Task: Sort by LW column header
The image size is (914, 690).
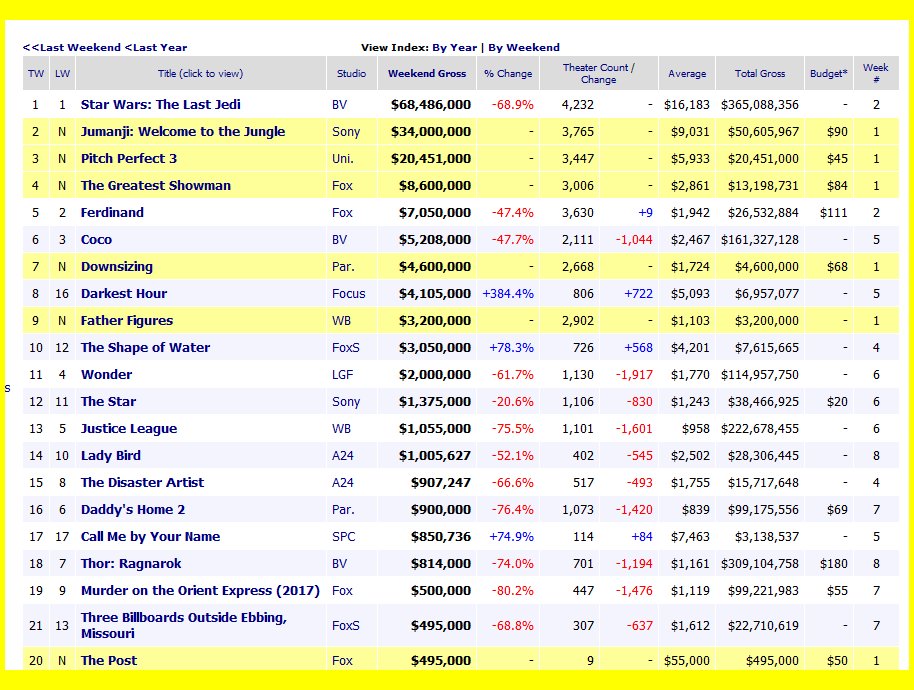Action: (x=62, y=73)
